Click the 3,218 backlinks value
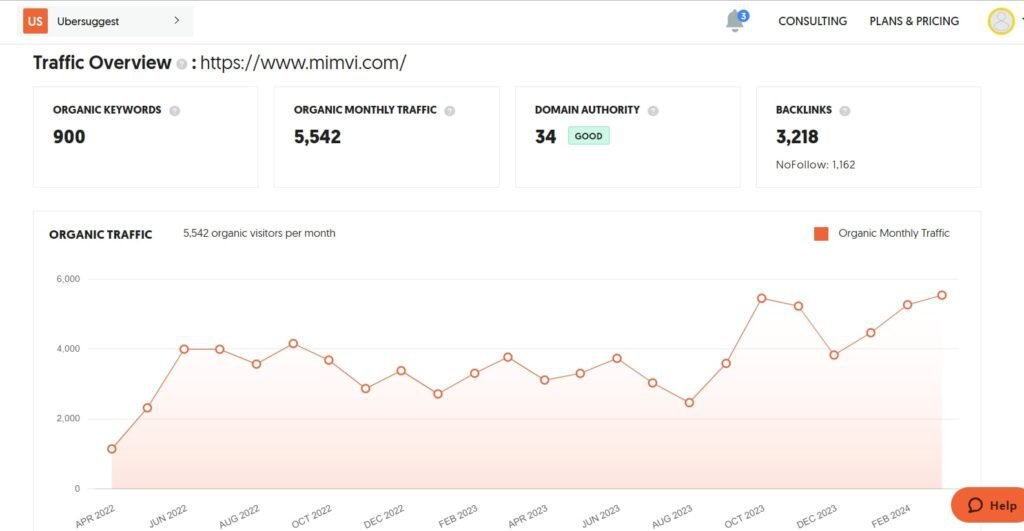The width and height of the screenshot is (1024, 531). tap(797, 137)
